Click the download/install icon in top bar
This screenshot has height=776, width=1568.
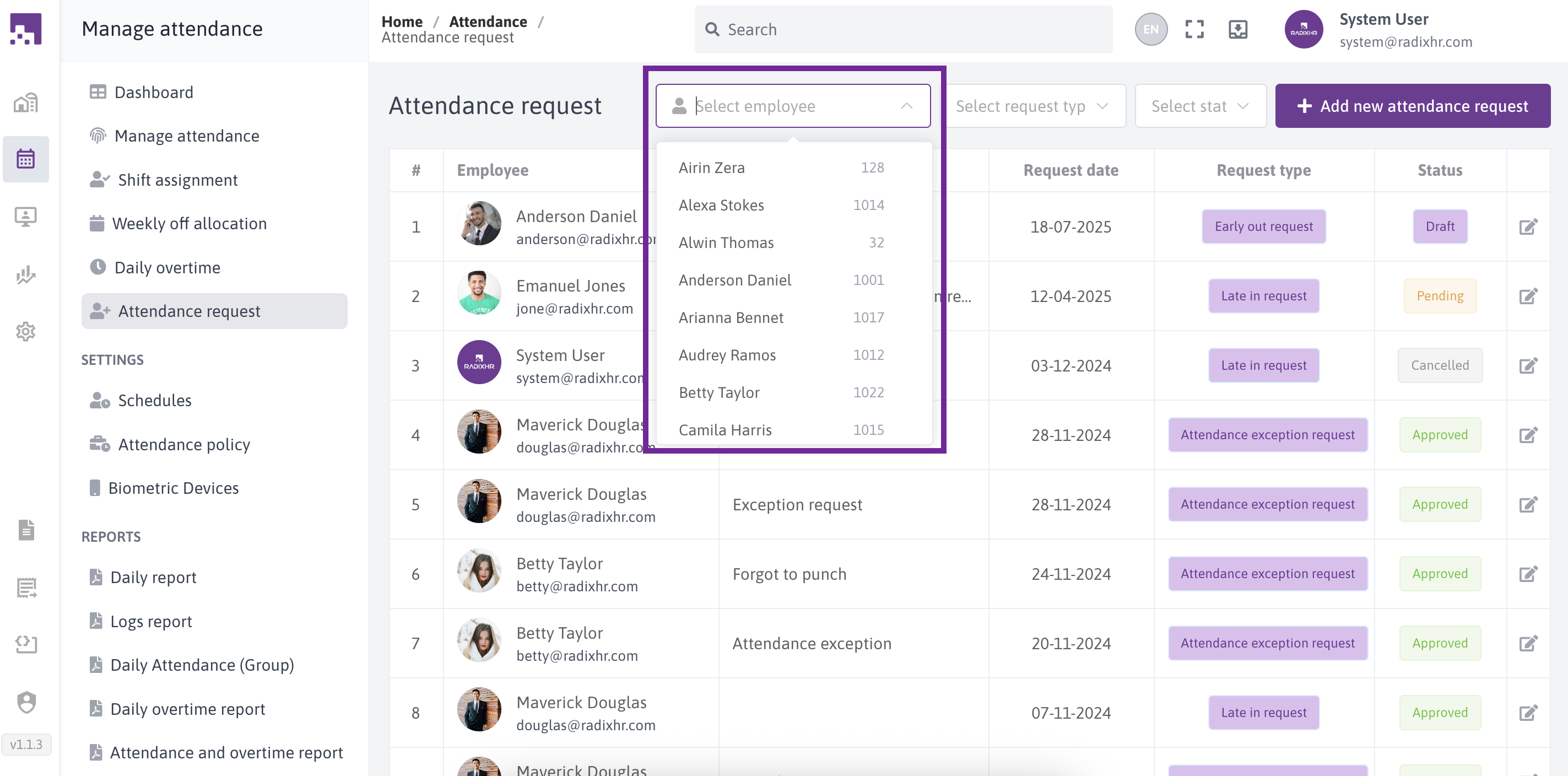1237,29
